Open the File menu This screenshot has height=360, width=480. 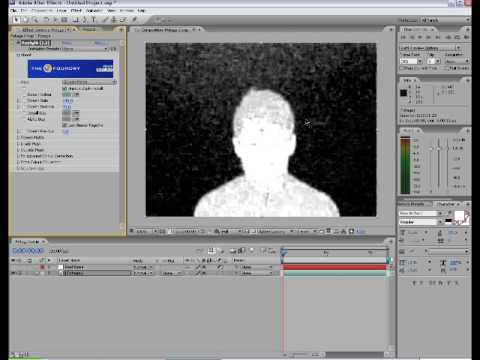click(13, 11)
